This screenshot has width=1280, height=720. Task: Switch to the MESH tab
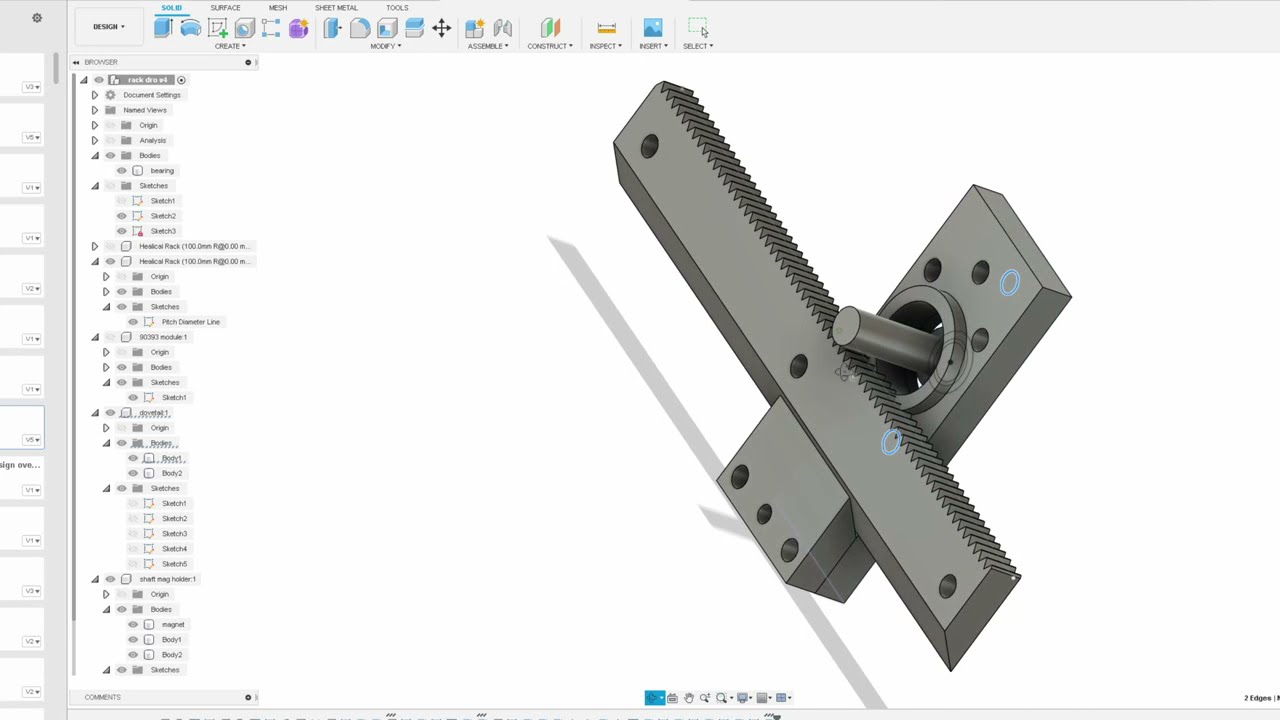click(278, 8)
